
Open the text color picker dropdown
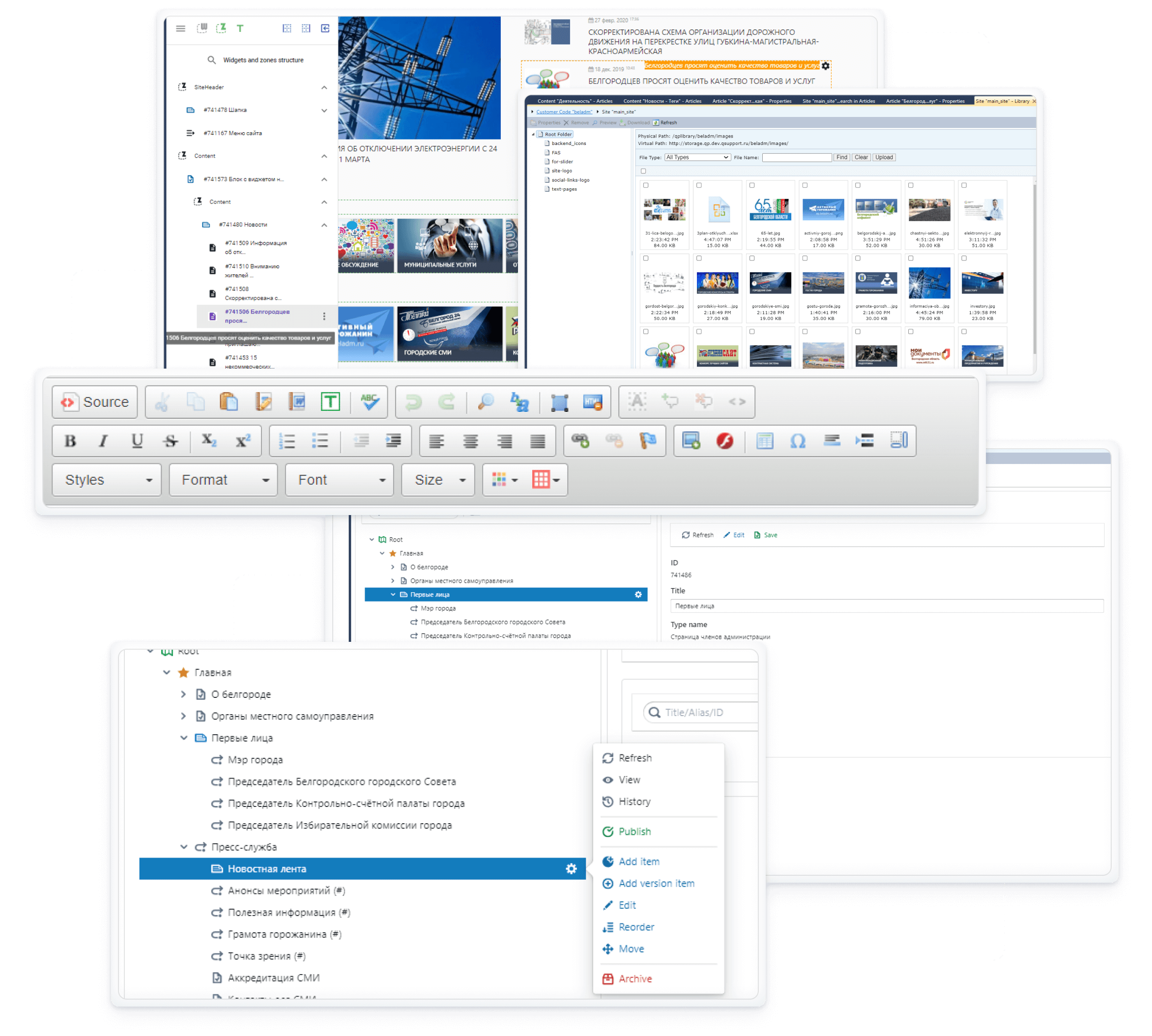[x=505, y=481]
